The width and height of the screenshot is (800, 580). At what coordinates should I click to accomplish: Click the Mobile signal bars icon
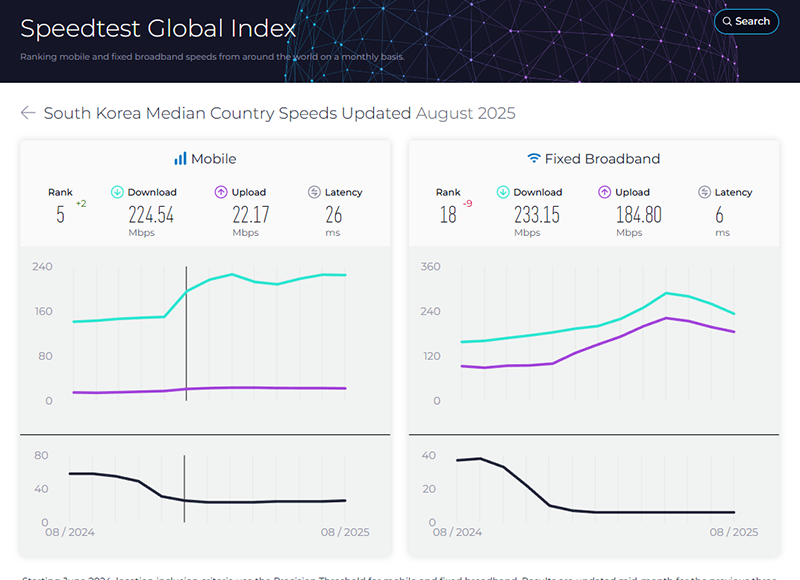pos(180,158)
